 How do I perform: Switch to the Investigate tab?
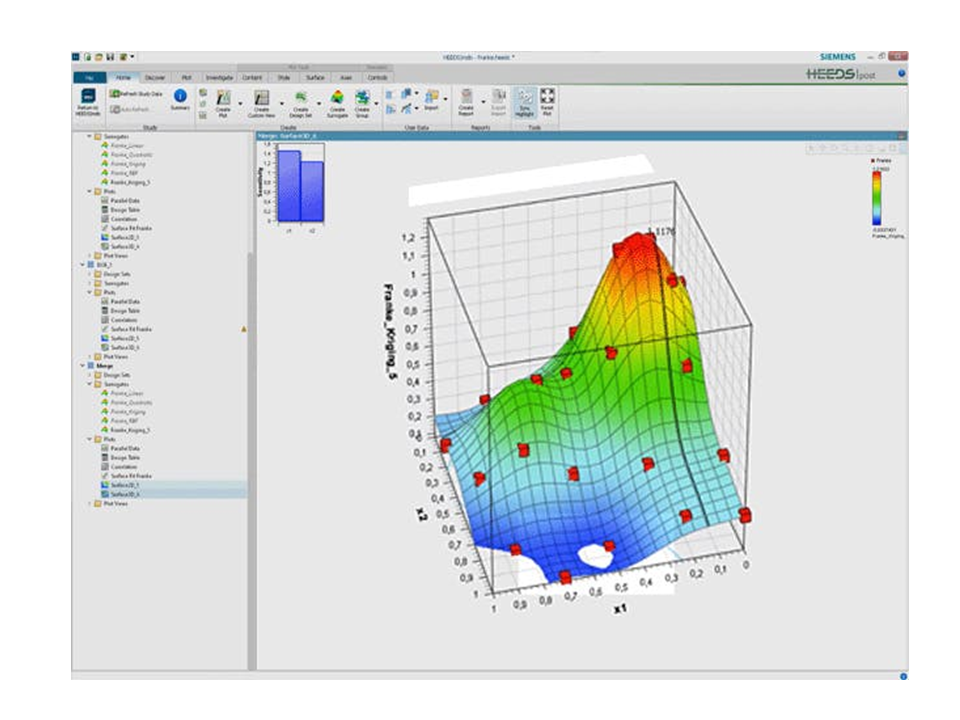tap(219, 78)
